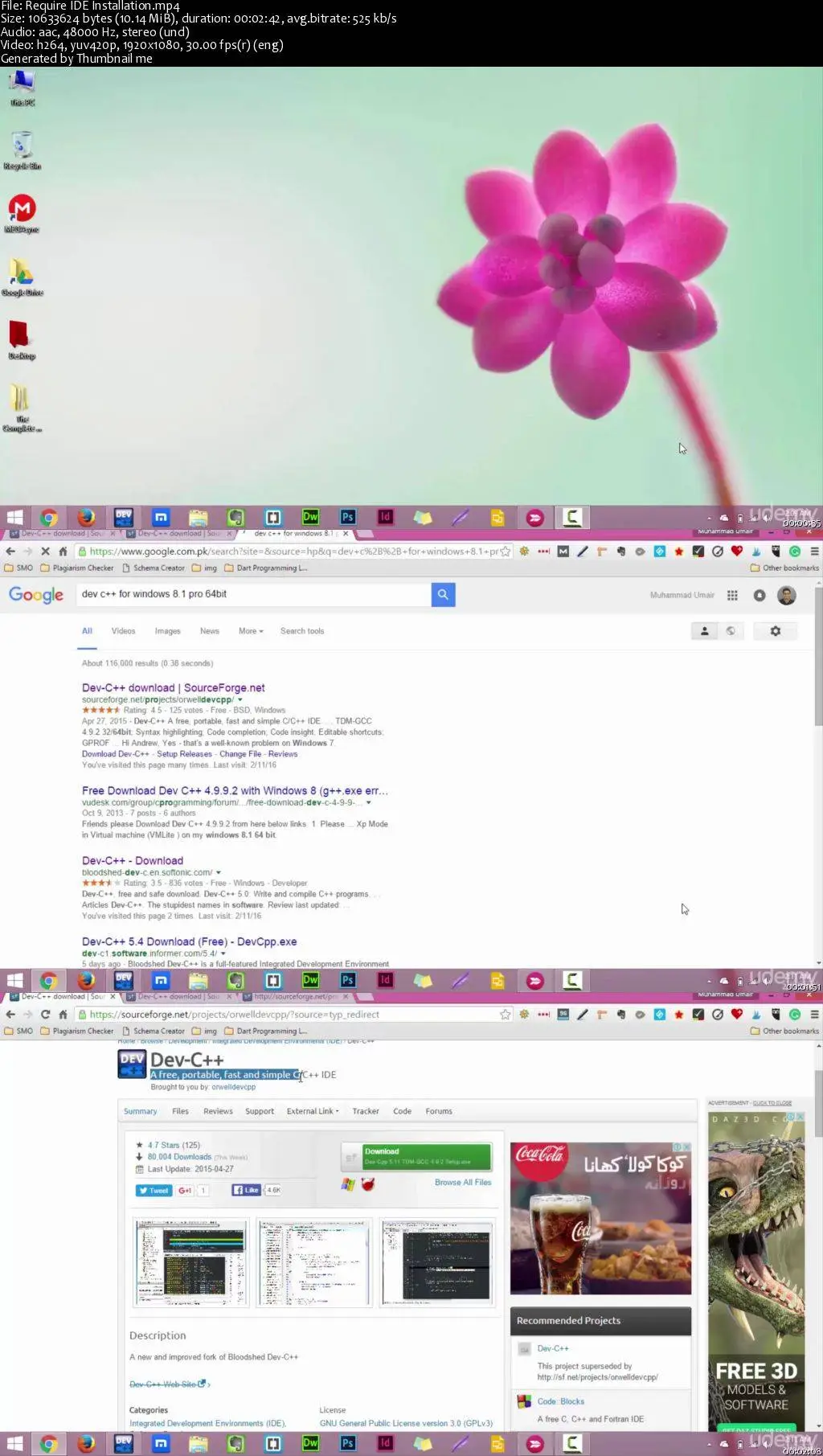
Task: Switch to the News search tab
Action: point(209,631)
